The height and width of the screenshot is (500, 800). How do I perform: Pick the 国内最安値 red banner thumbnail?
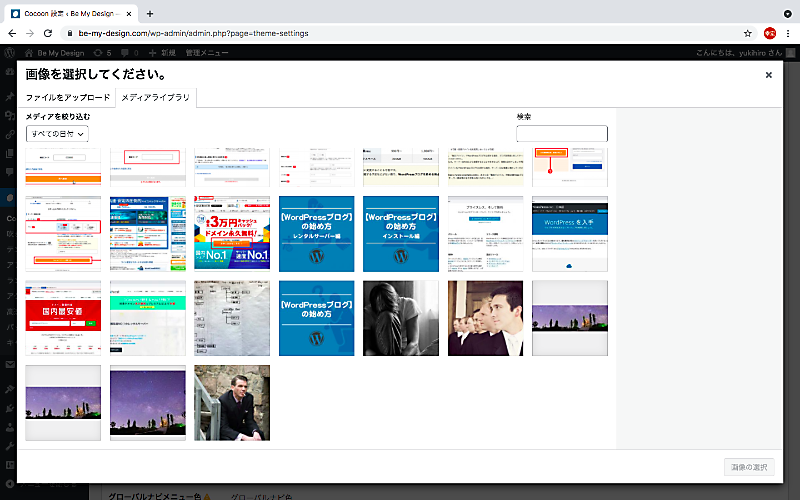[x=63, y=318]
